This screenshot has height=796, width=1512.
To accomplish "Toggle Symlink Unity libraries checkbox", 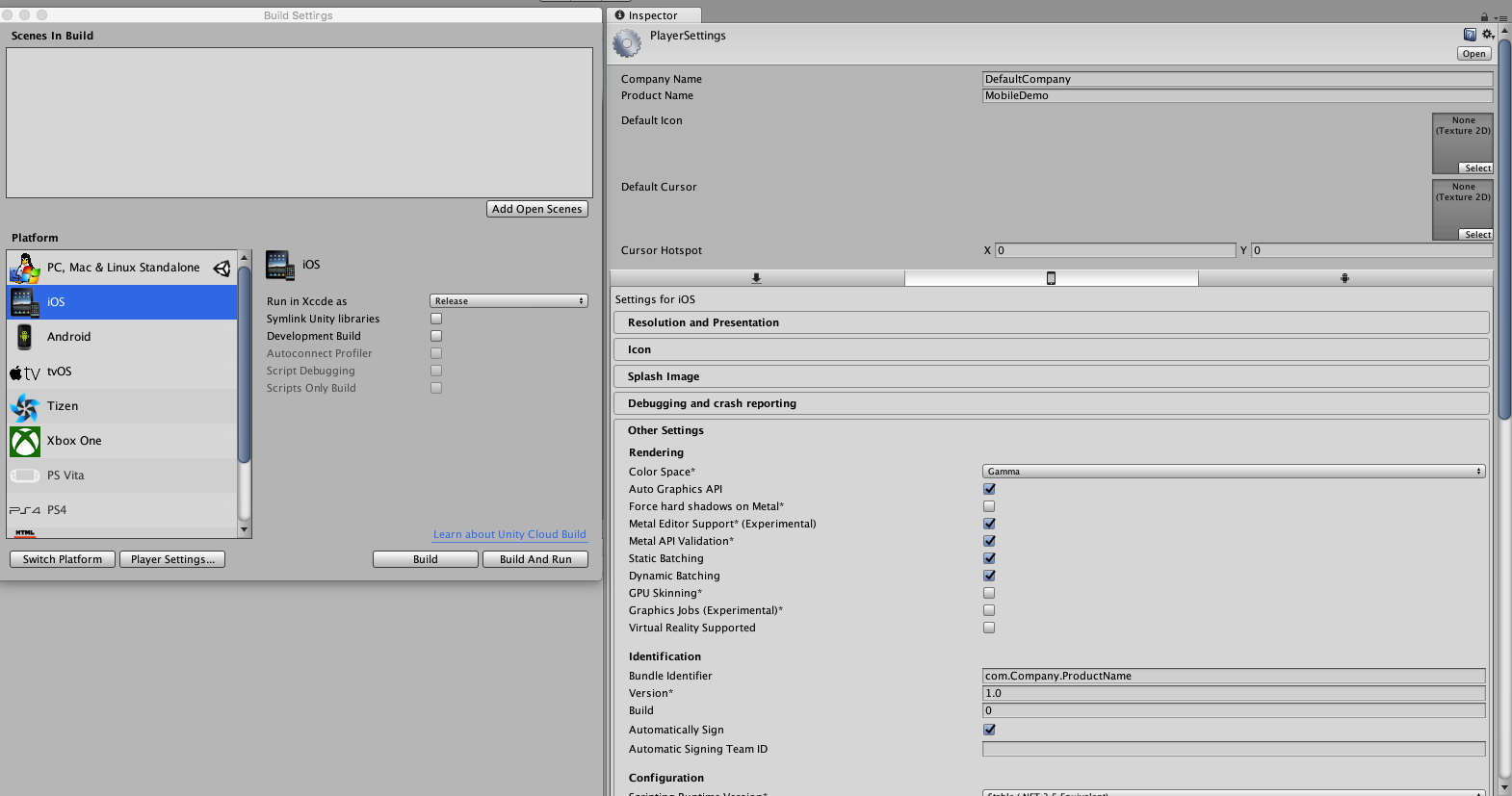I will pyautogui.click(x=436, y=319).
